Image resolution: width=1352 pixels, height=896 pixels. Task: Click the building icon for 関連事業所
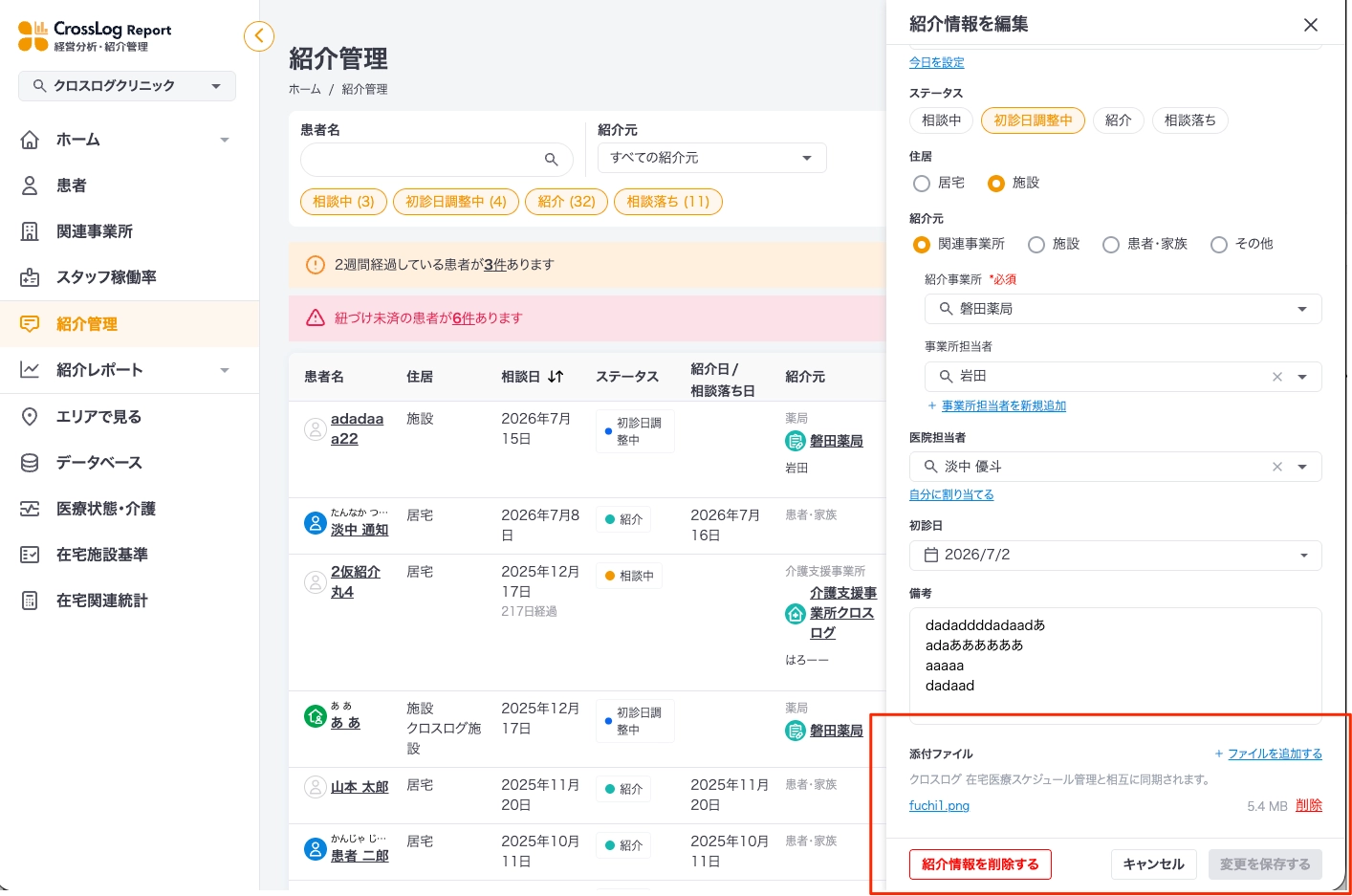click(x=30, y=231)
